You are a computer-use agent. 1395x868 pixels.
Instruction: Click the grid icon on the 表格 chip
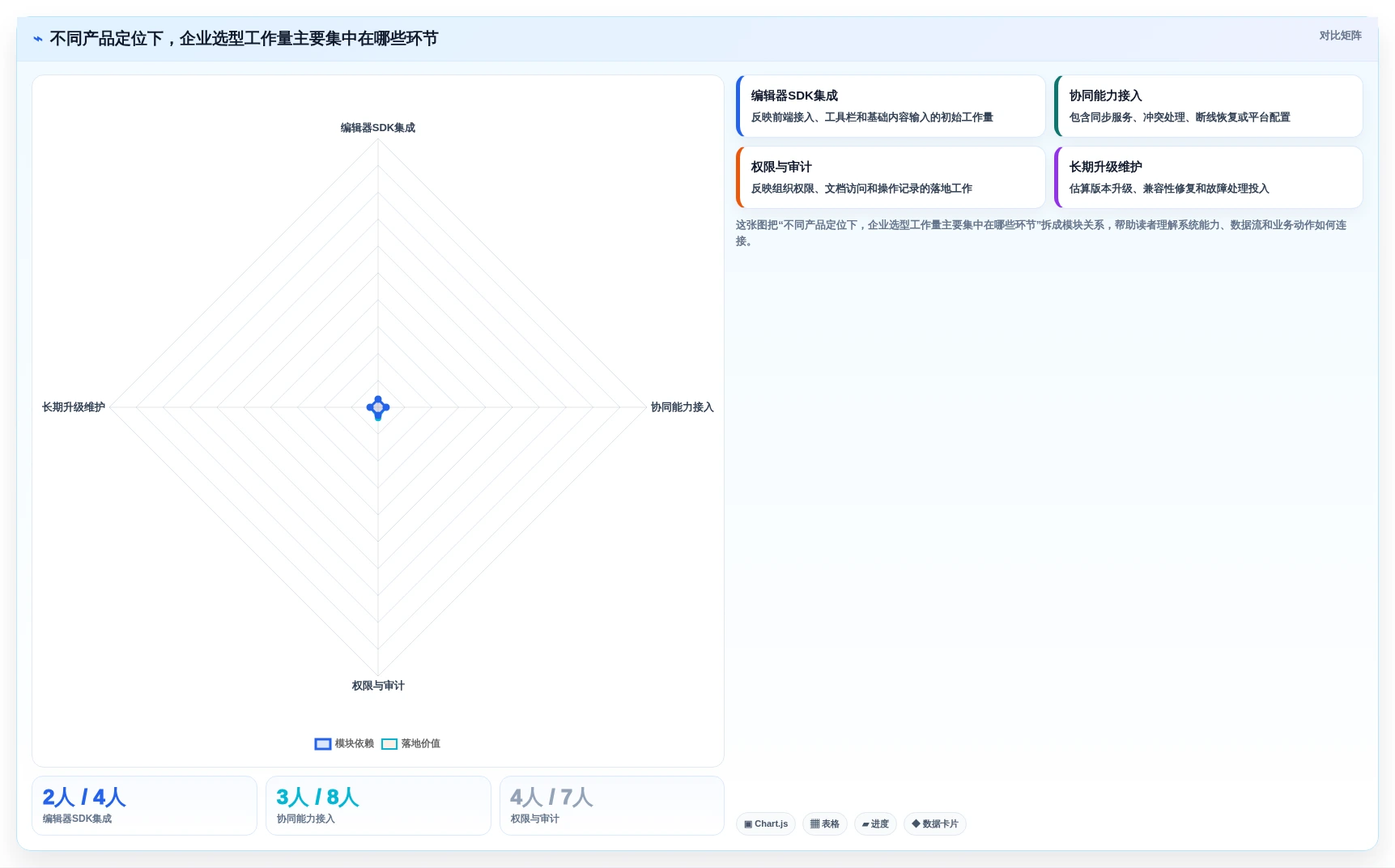(x=814, y=823)
